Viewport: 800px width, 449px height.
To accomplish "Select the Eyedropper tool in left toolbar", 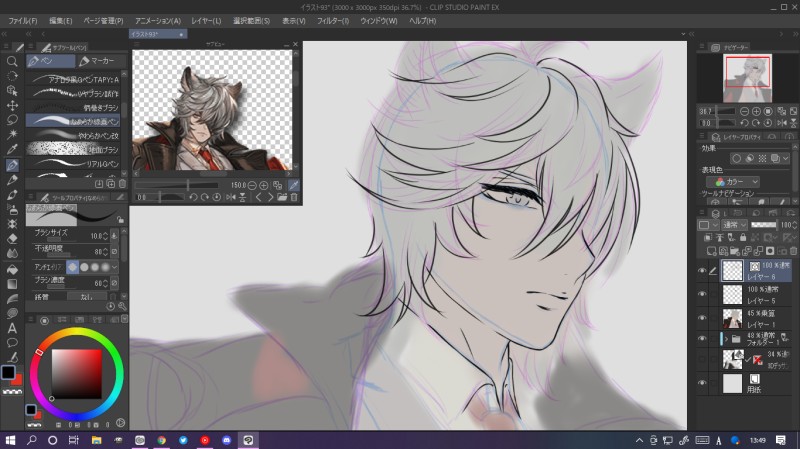I will 12,149.
